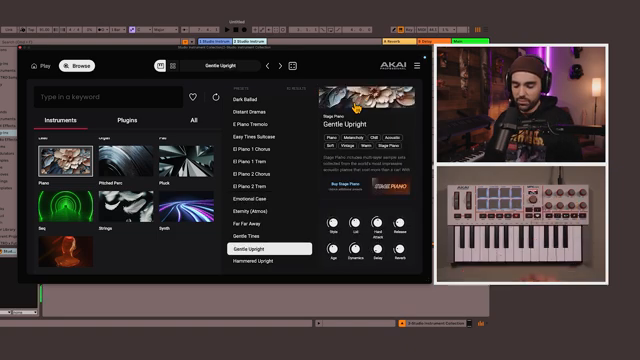
Task: Open the 1 Bar quantization dropdown
Action: pos(118,30)
